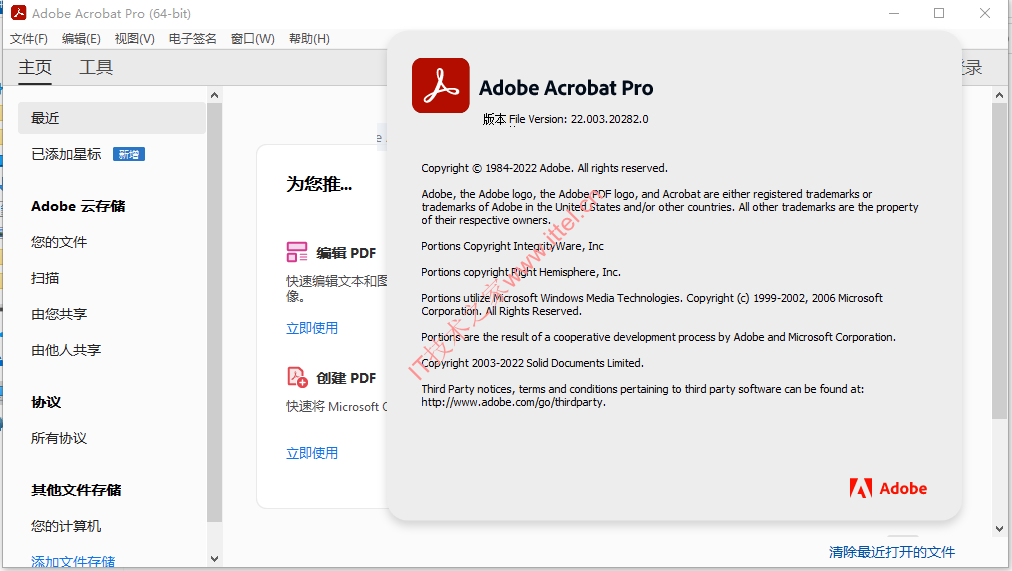1012x571 pixels.
Task: Open the 帮助(H) menu
Action: pyautogui.click(x=309, y=39)
